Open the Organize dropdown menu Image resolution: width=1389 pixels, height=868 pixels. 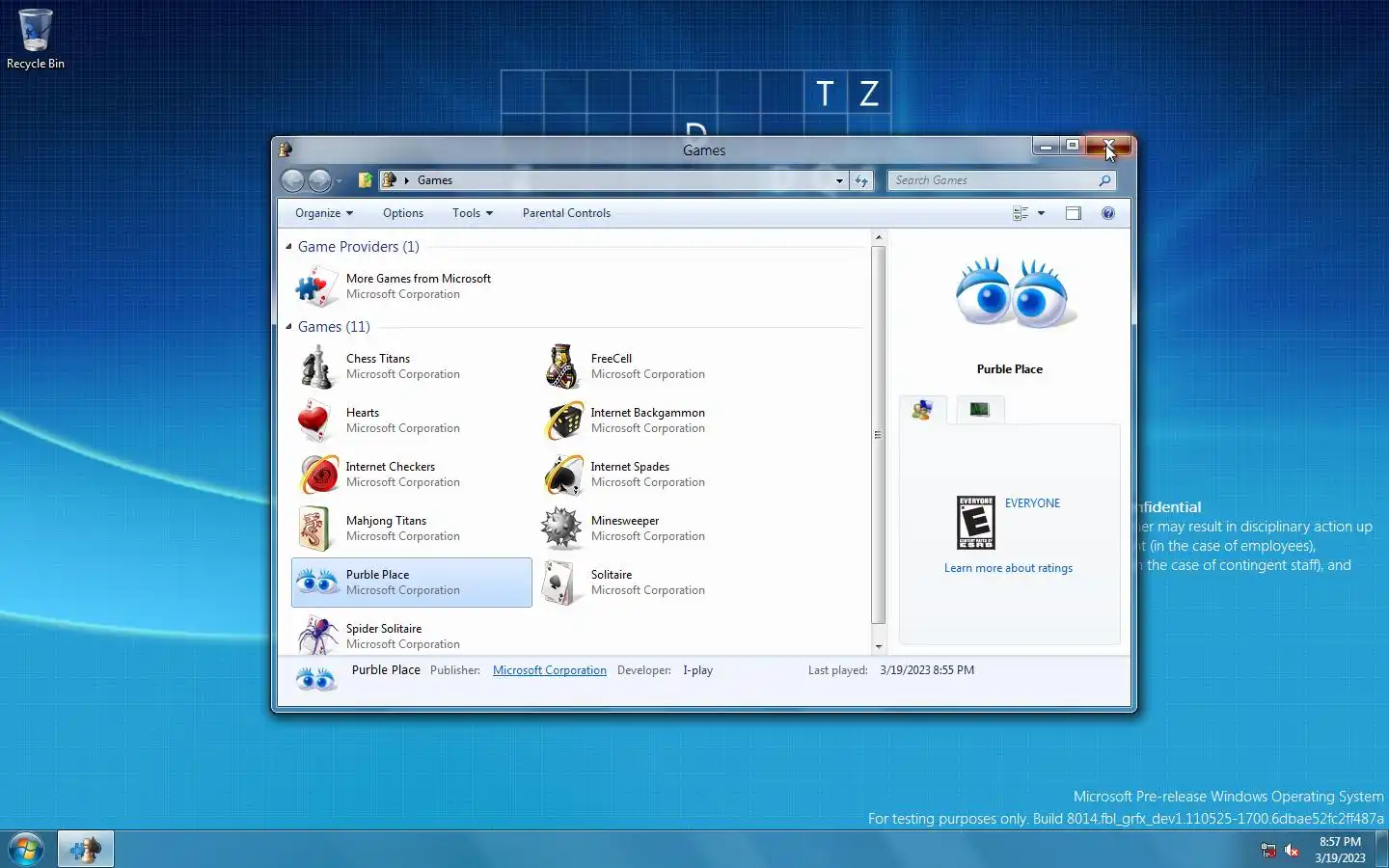(x=324, y=213)
